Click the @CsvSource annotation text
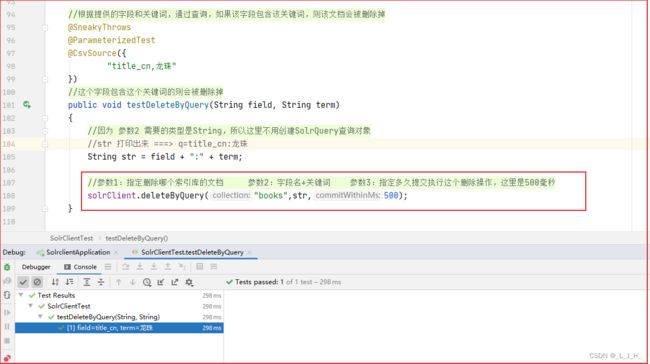The height and width of the screenshot is (364, 650). point(92,53)
